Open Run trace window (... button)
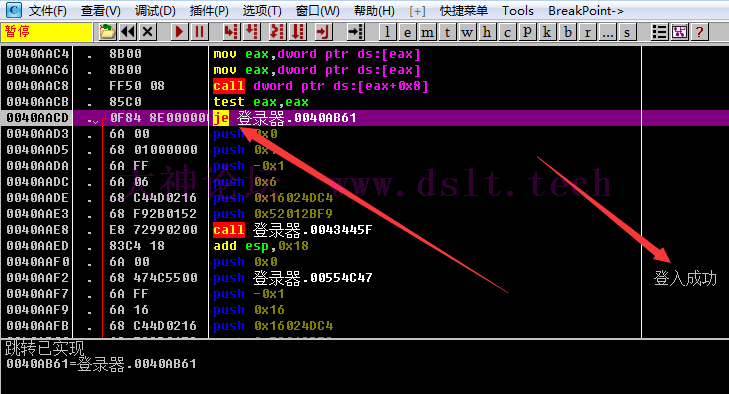 [x=608, y=32]
